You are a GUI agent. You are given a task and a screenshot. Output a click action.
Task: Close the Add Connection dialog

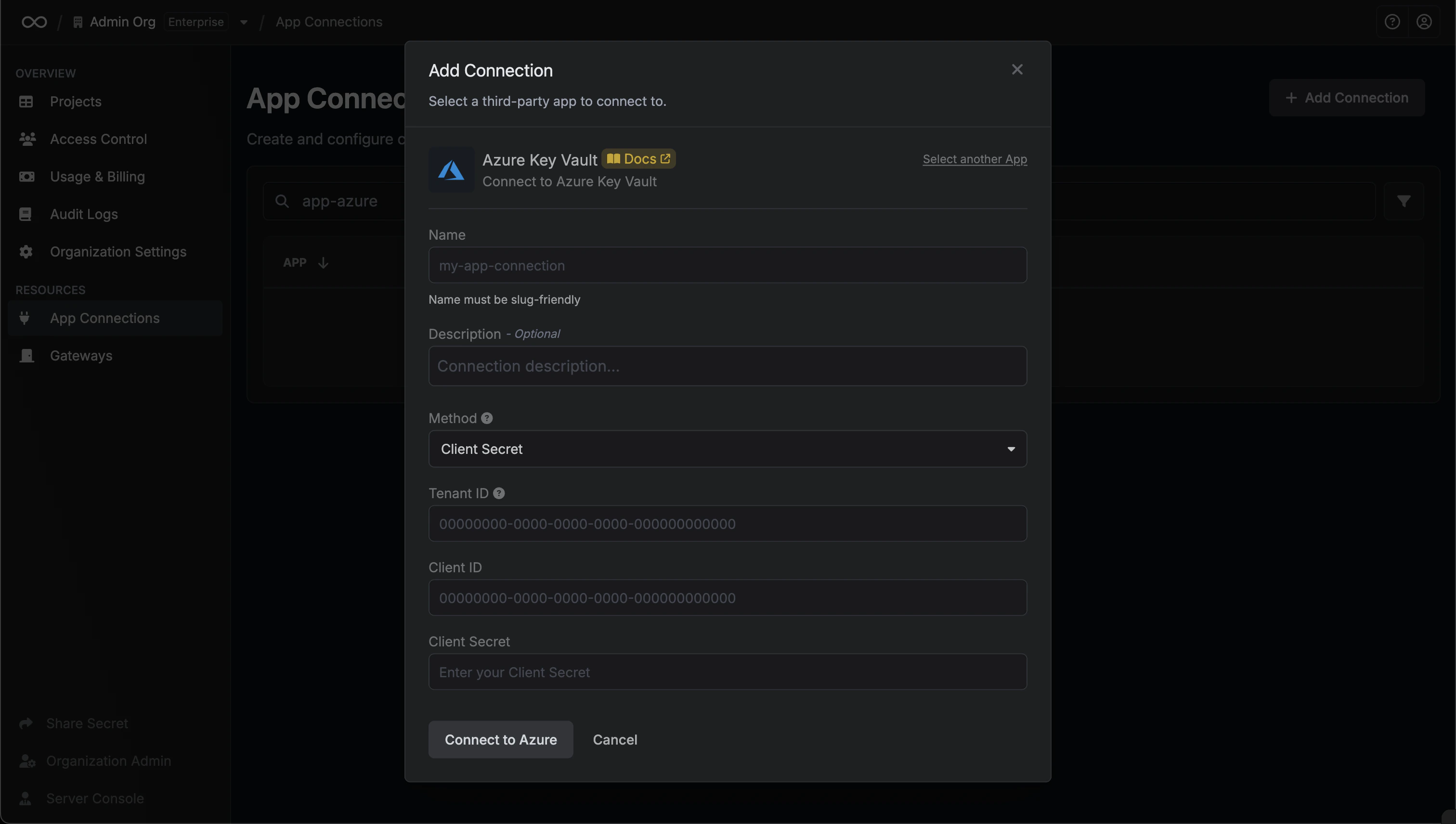coord(1017,70)
